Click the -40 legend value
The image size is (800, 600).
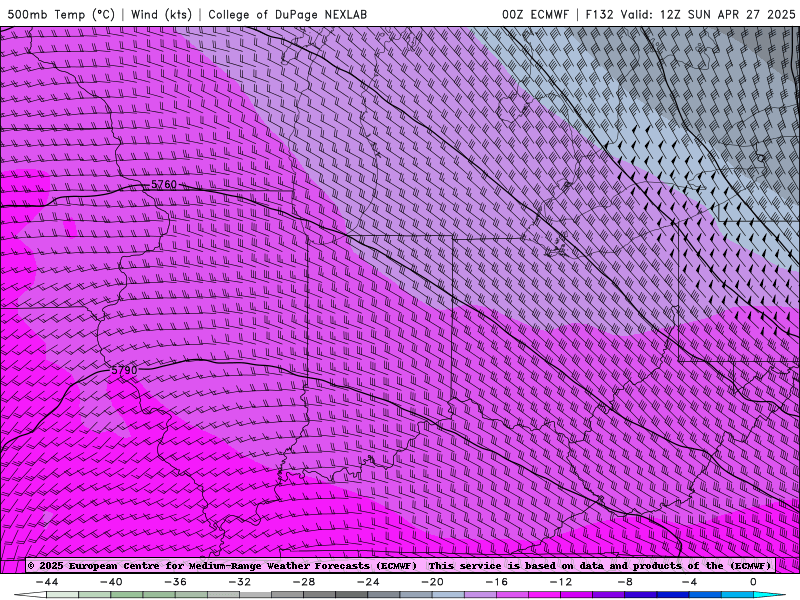point(111,582)
